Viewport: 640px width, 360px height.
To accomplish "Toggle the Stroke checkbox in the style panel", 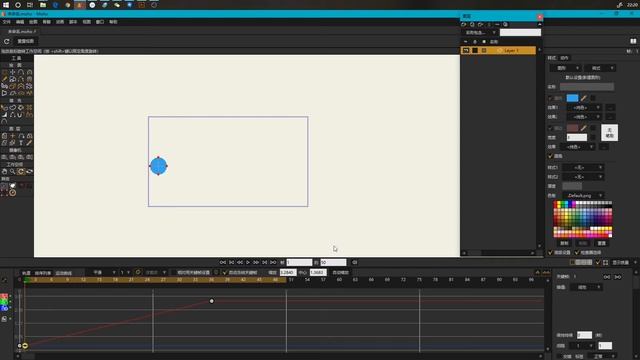I will pos(550,129).
